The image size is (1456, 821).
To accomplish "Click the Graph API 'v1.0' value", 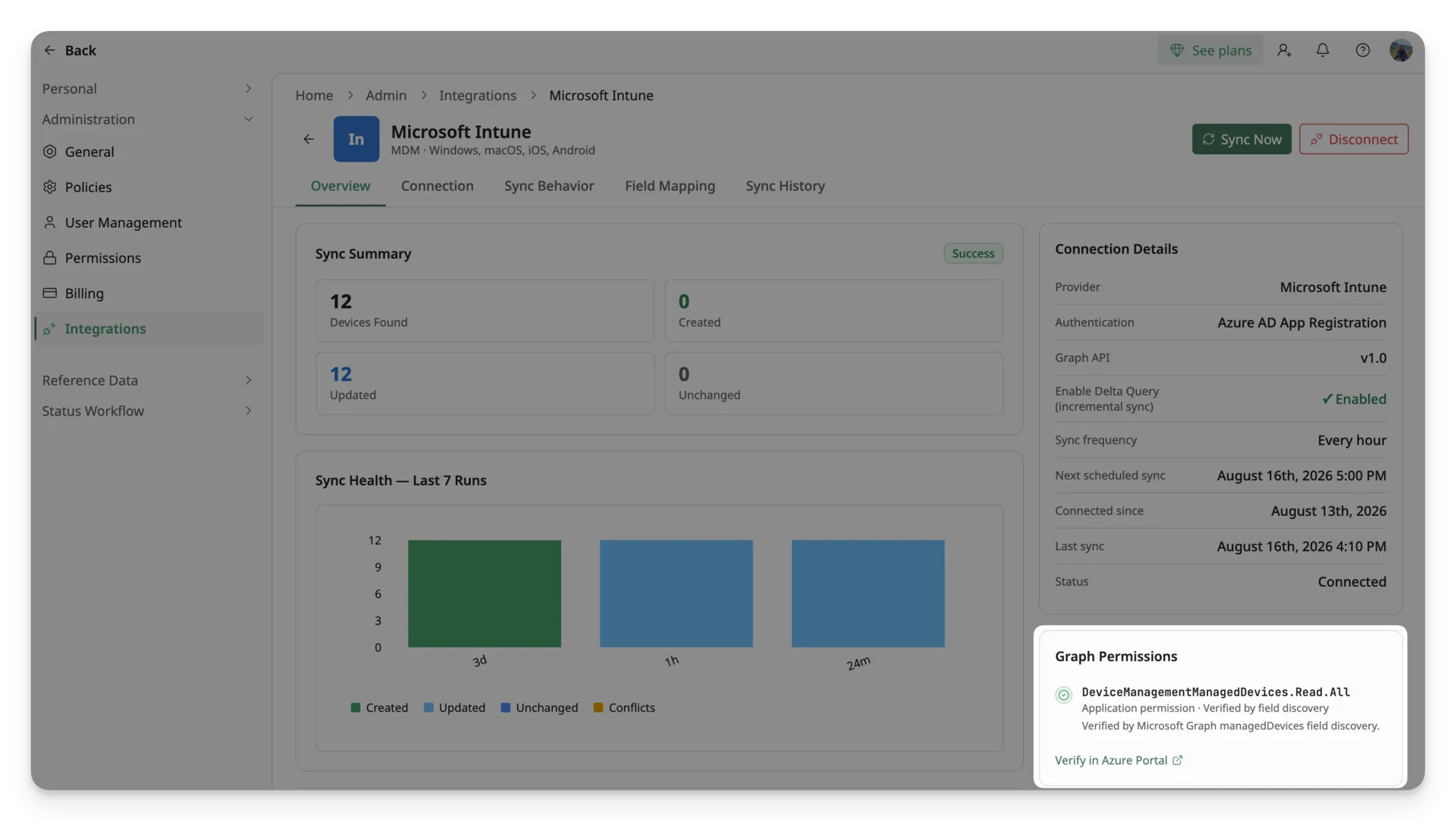I will 1373,358.
